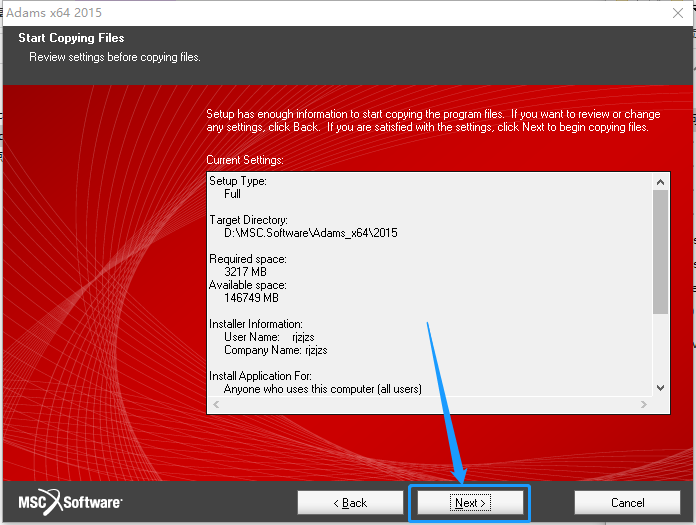Click the horizontal scroll right arrow
Viewport: 696px width, 525px height.
644,404
